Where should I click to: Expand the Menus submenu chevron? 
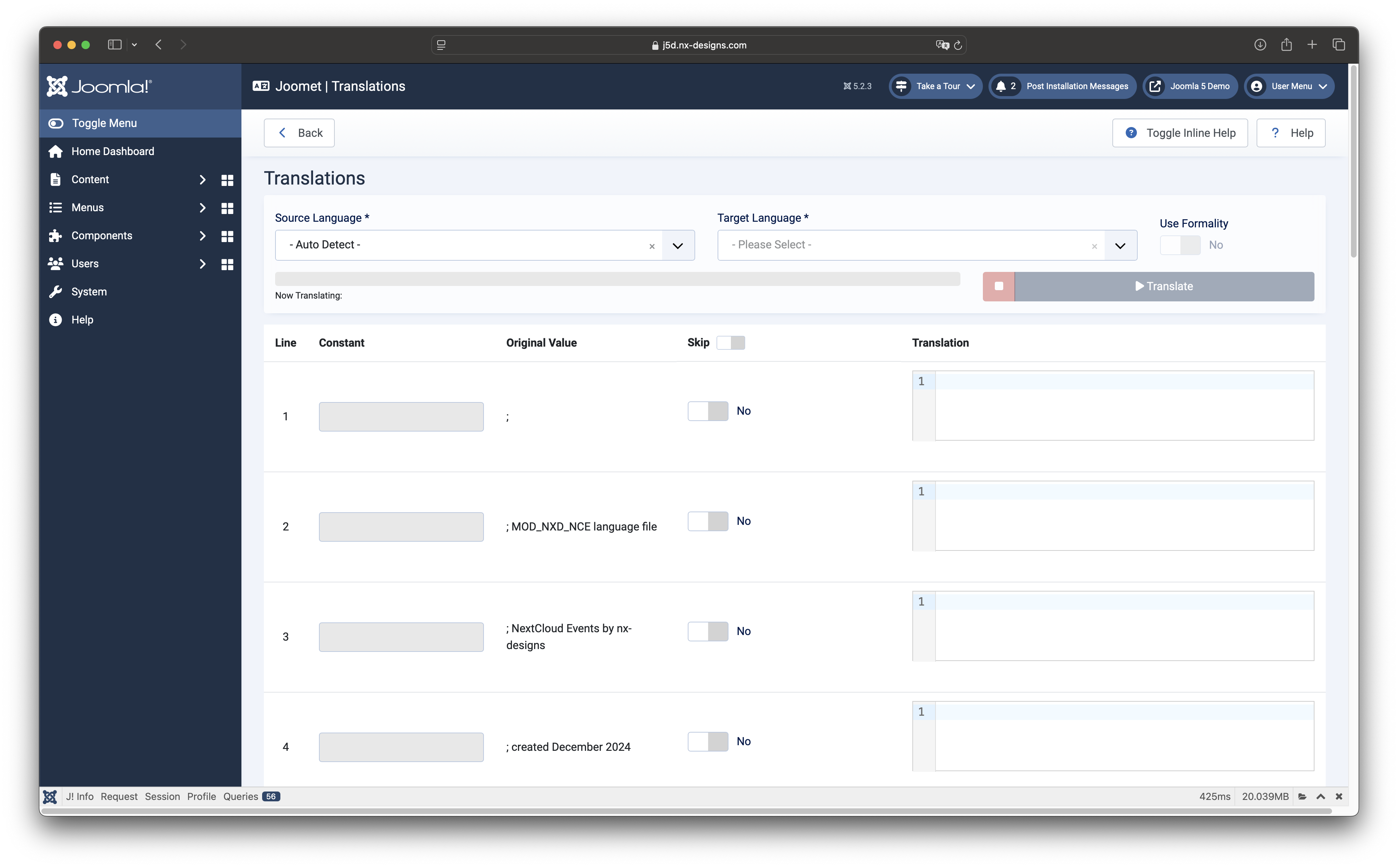point(202,208)
